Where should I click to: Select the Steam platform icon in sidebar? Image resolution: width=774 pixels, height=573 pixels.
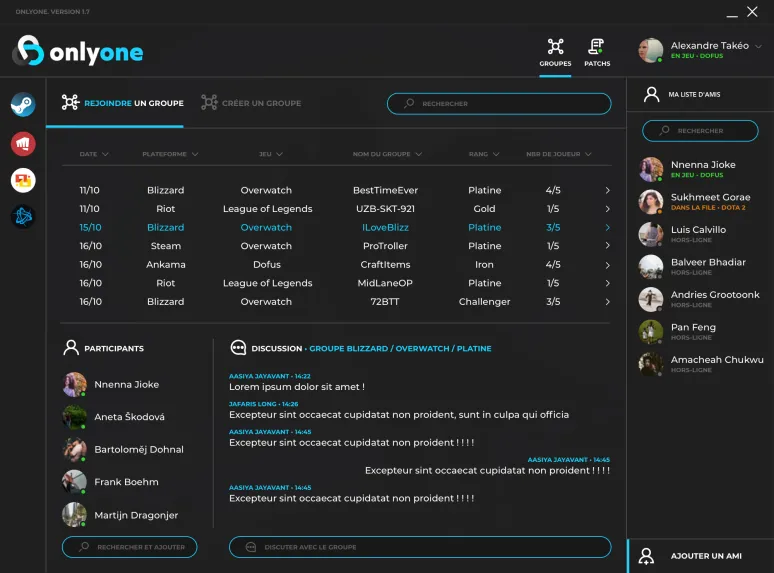point(23,105)
